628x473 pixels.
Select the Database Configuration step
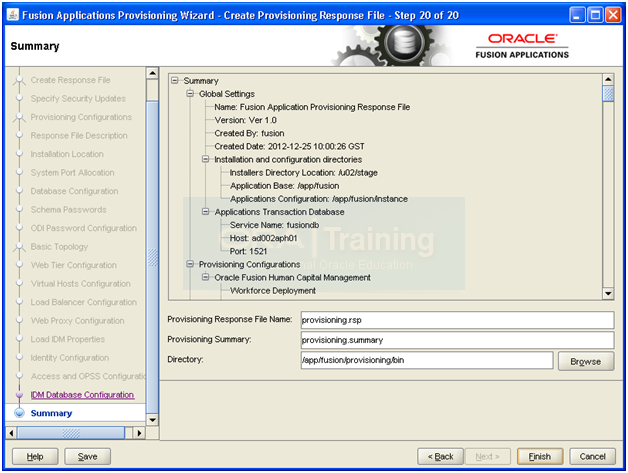tap(74, 191)
